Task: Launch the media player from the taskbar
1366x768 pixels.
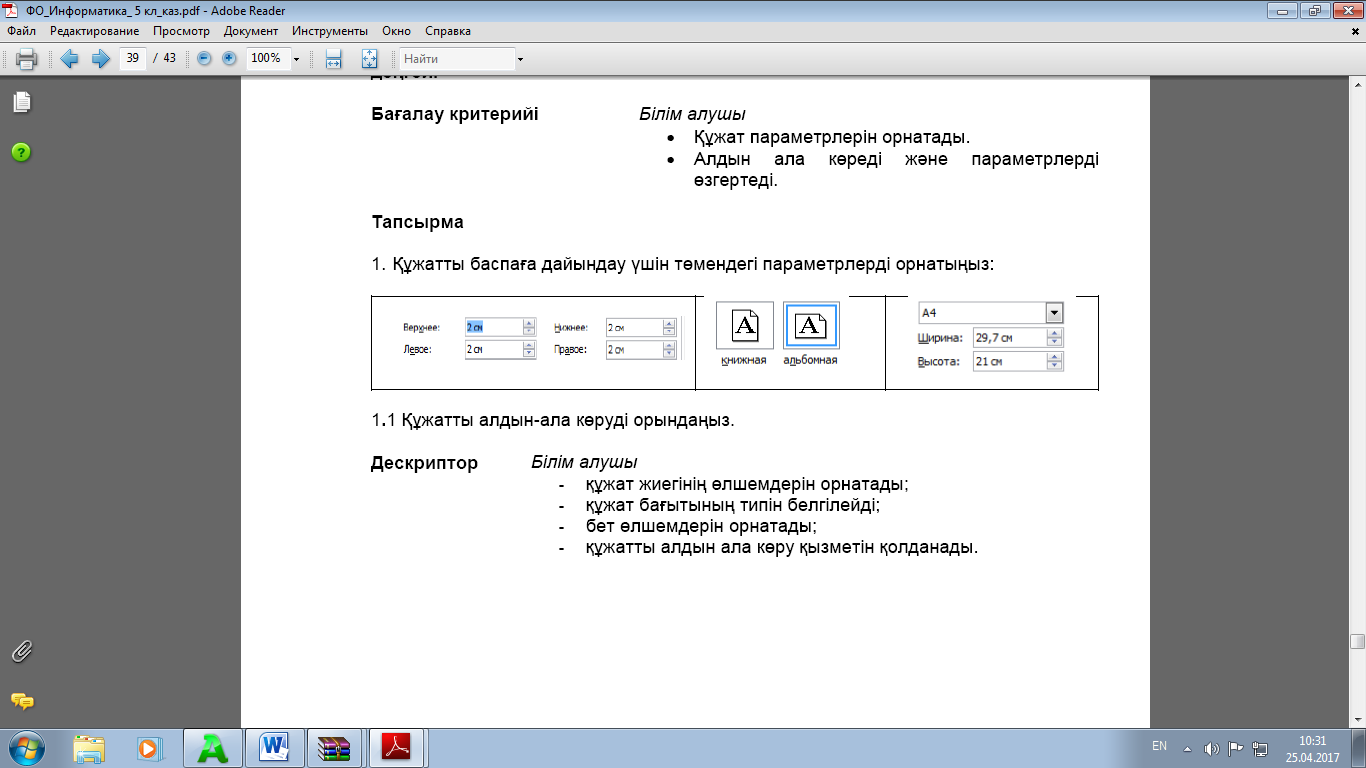Action: pyautogui.click(x=149, y=747)
